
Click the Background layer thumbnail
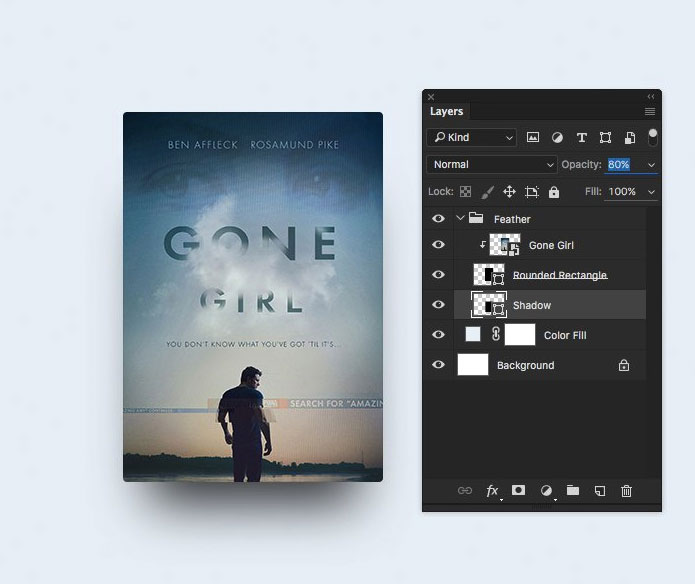tap(473, 365)
